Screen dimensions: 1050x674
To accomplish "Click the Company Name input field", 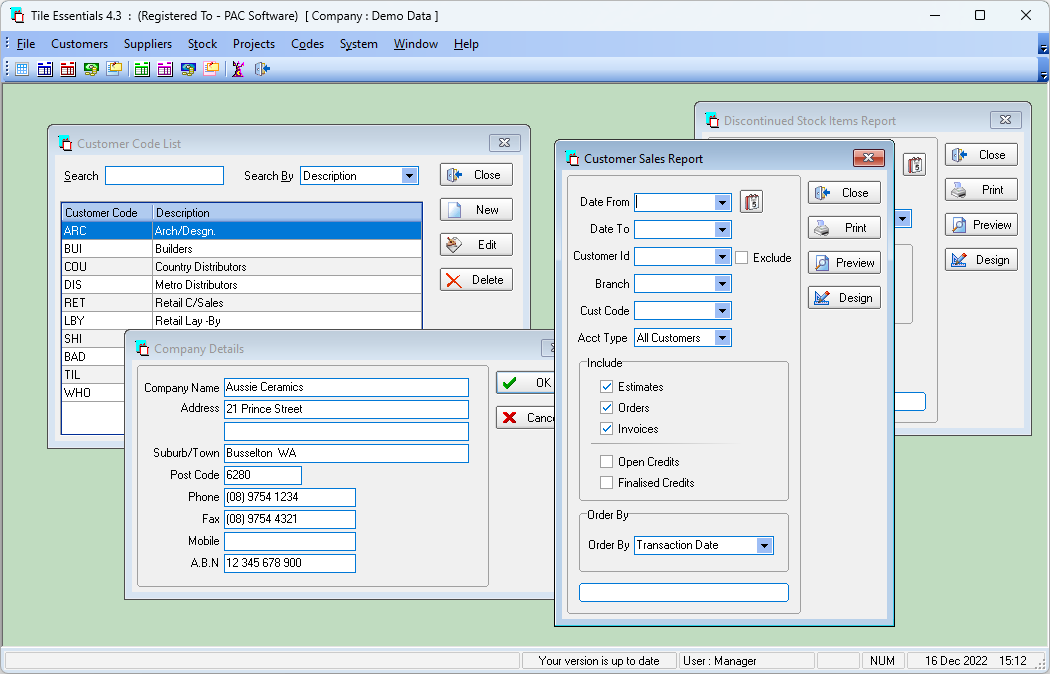I will coord(346,388).
